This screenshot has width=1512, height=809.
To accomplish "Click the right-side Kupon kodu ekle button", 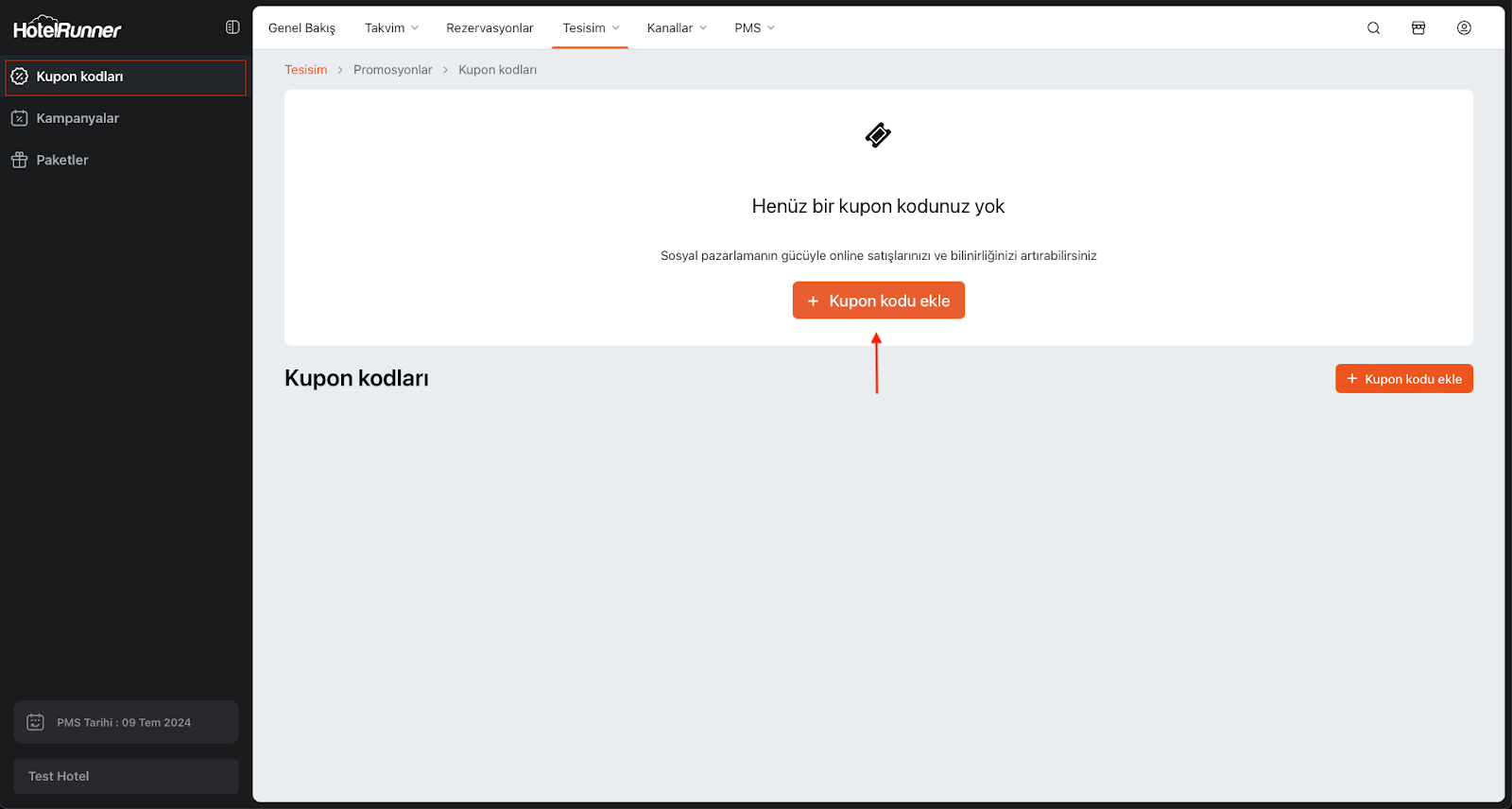I will tap(1403, 379).
